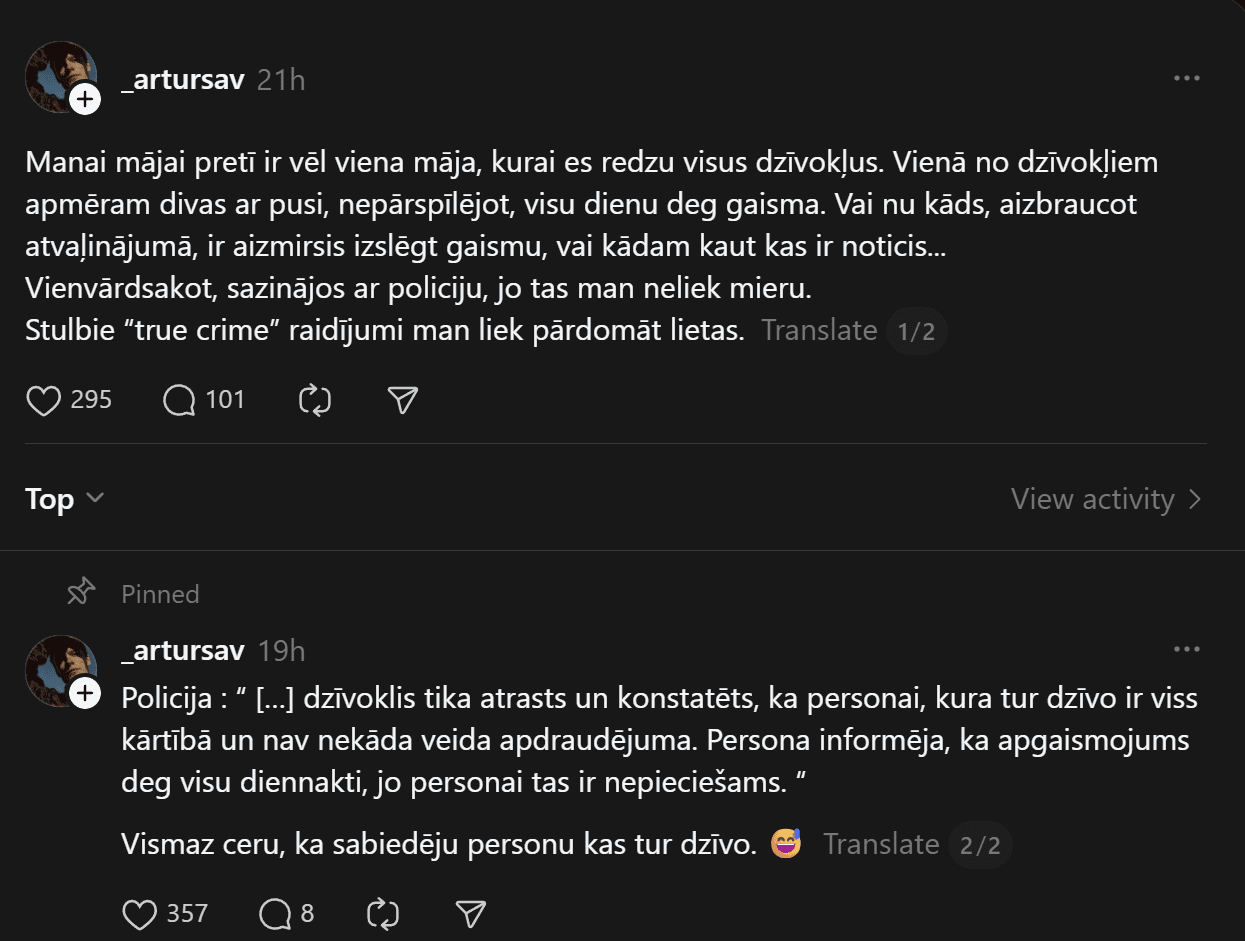Share the pinned reply via send icon
Viewport: 1245px width, 941px height.
point(470,913)
